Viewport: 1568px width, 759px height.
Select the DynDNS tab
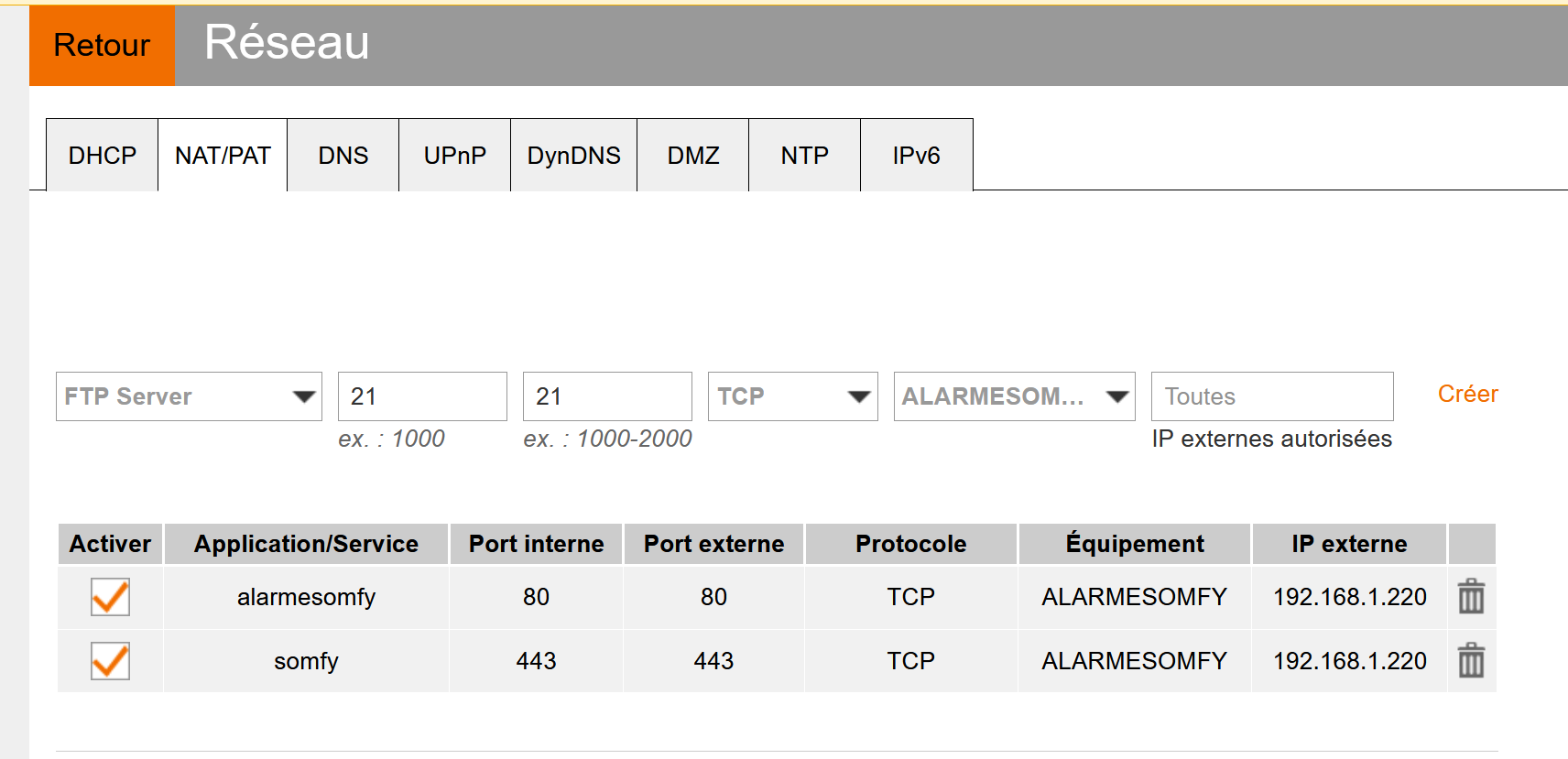(x=573, y=156)
